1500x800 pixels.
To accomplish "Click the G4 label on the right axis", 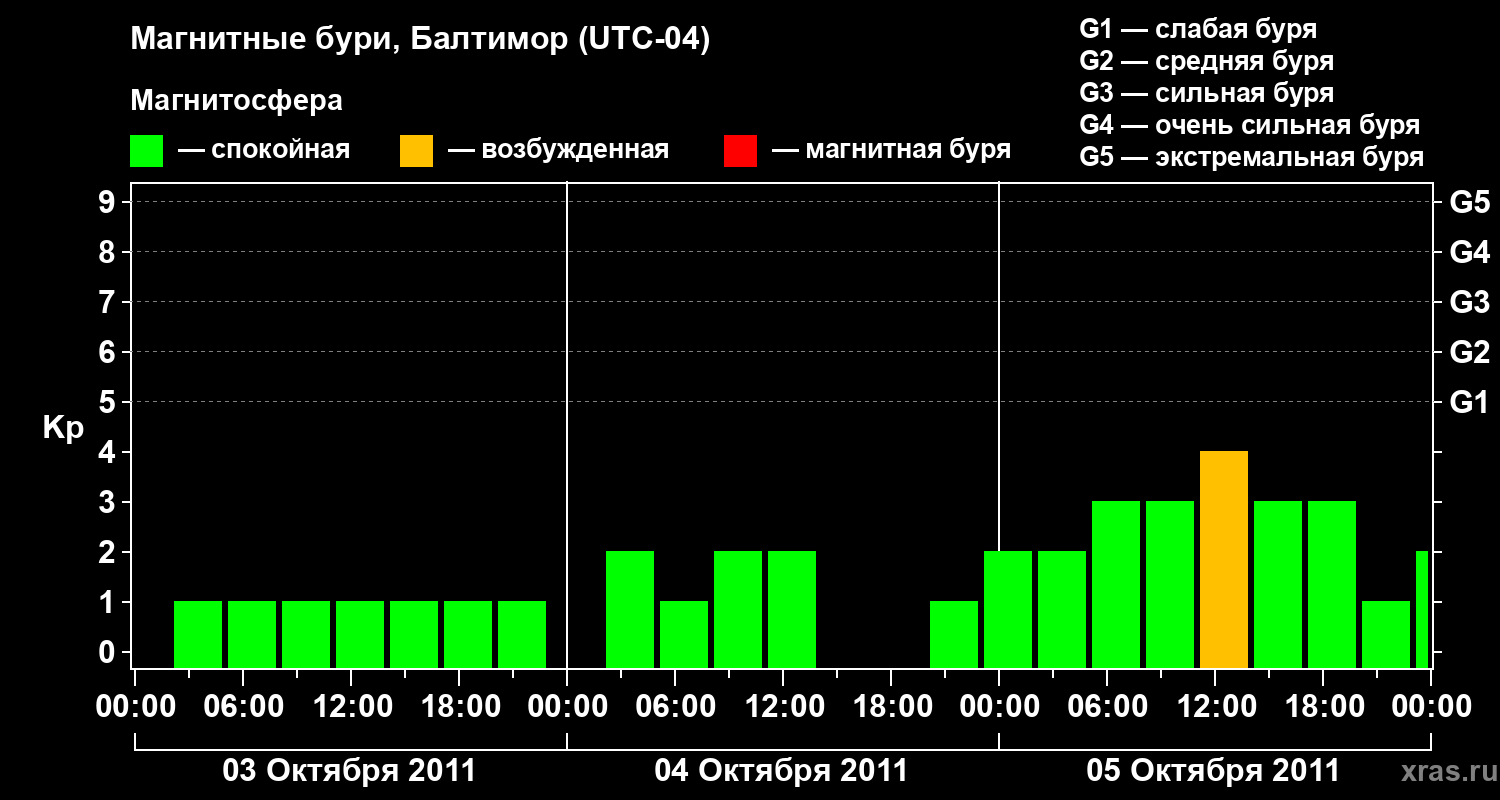I will [x=1470, y=252].
